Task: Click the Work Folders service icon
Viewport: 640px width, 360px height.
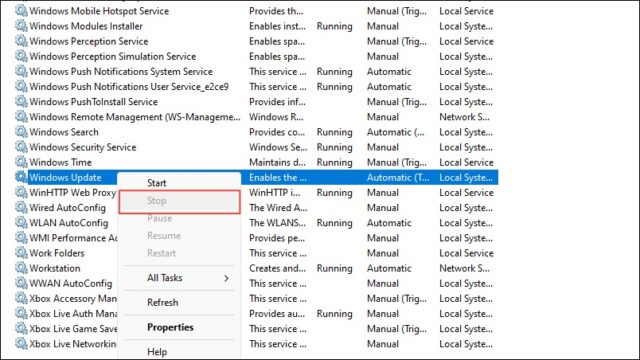Action: tap(21, 253)
